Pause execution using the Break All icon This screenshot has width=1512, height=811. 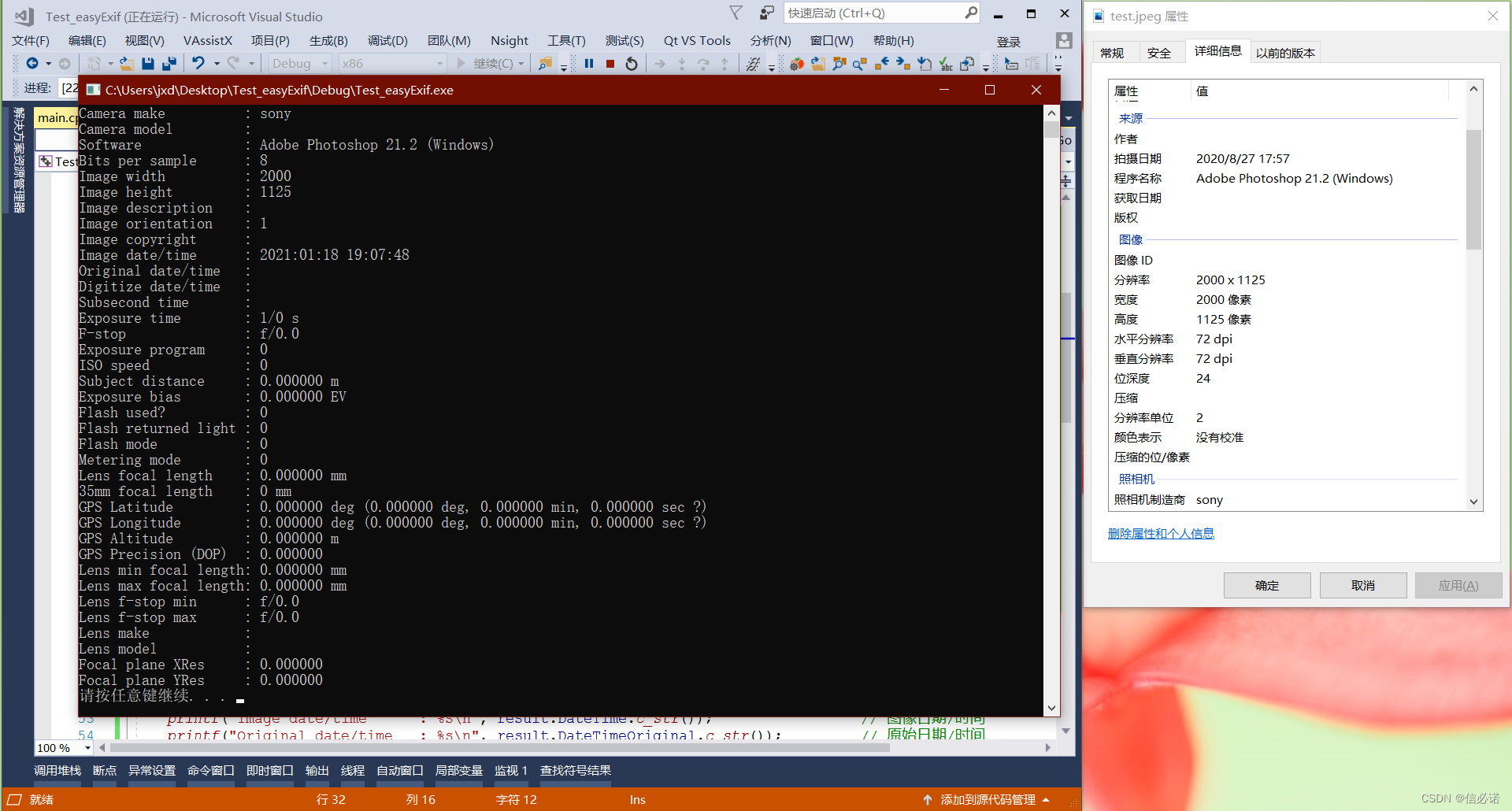click(588, 64)
